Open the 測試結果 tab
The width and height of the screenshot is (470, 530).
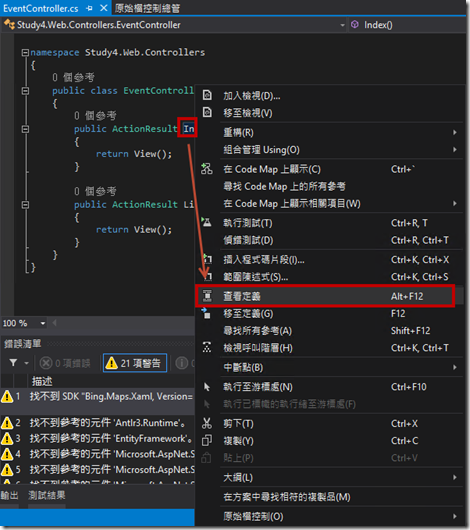pos(47,496)
